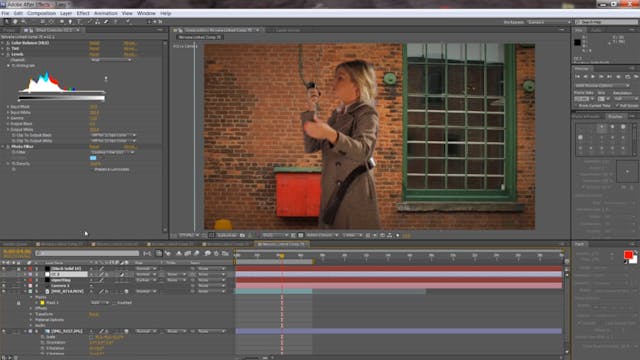This screenshot has height=360, width=640.
Task: Select the Brush tool in toolbar
Action: coord(89,22)
